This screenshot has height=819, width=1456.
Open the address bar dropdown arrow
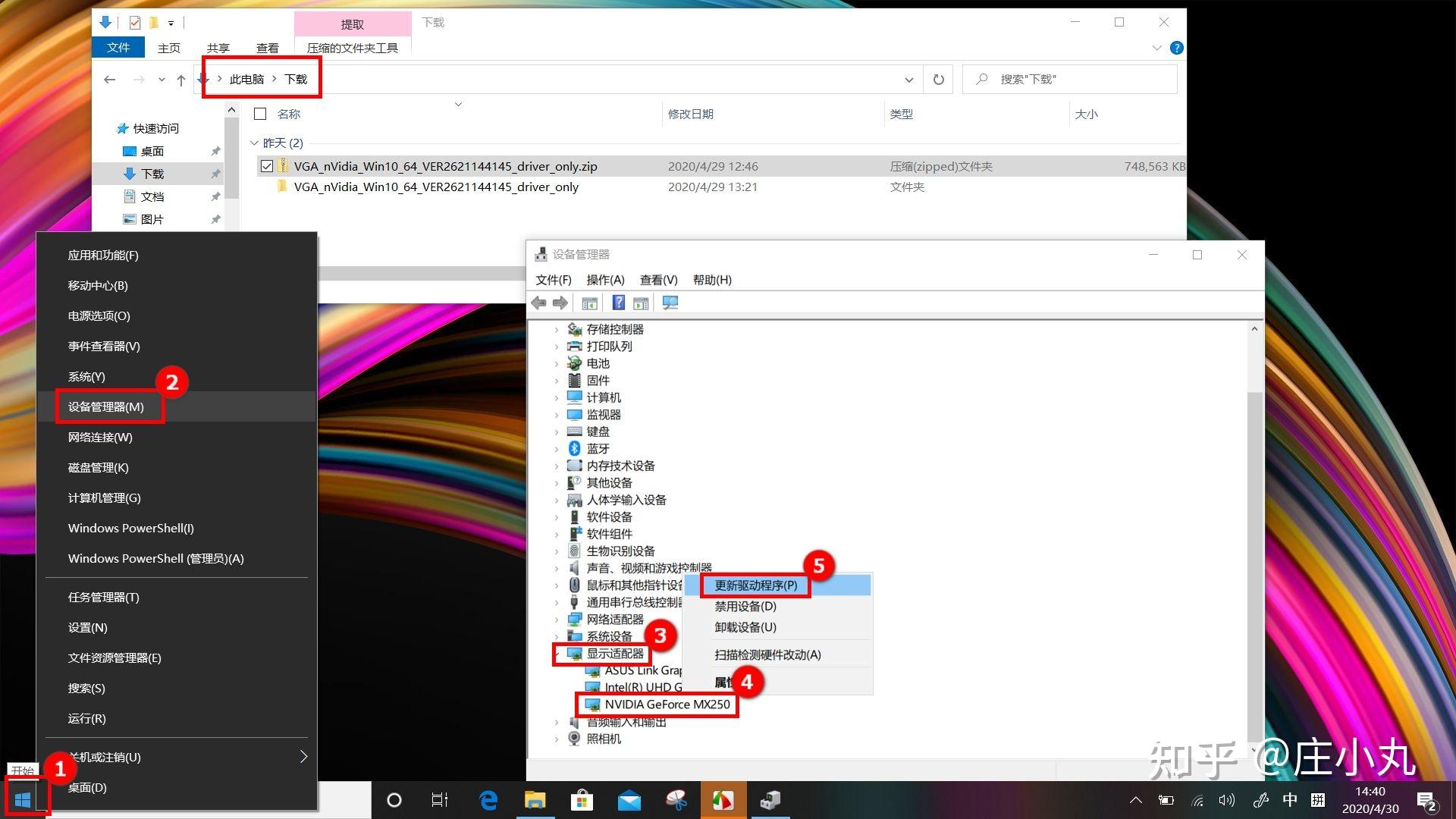(x=908, y=79)
